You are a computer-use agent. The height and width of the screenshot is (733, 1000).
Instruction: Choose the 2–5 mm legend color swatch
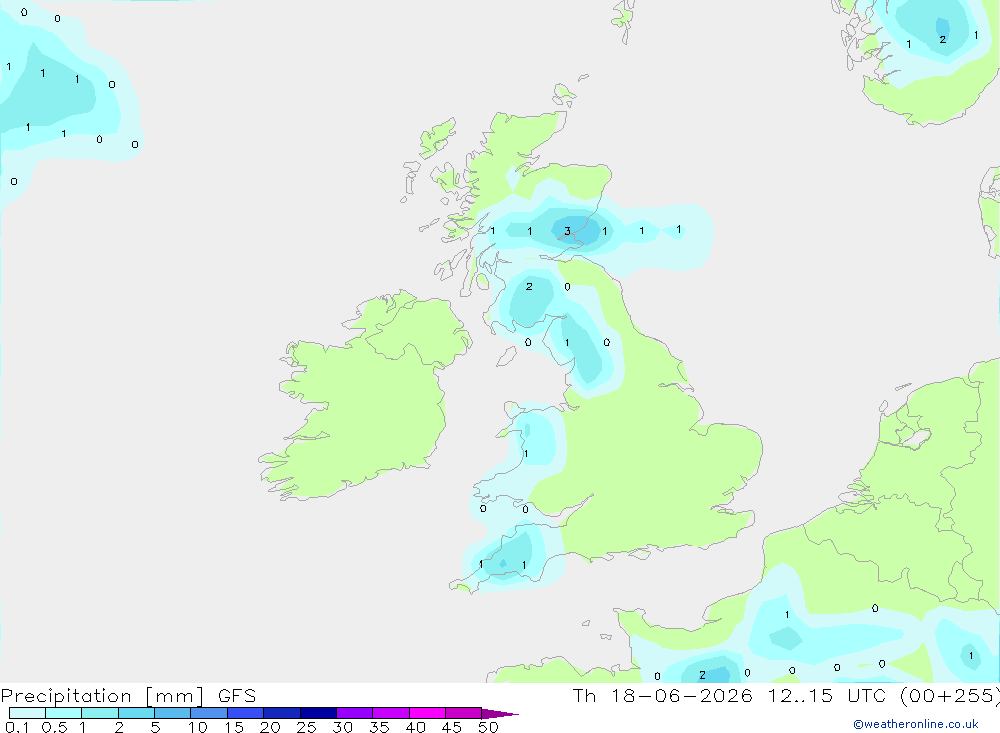pyautogui.click(x=136, y=713)
